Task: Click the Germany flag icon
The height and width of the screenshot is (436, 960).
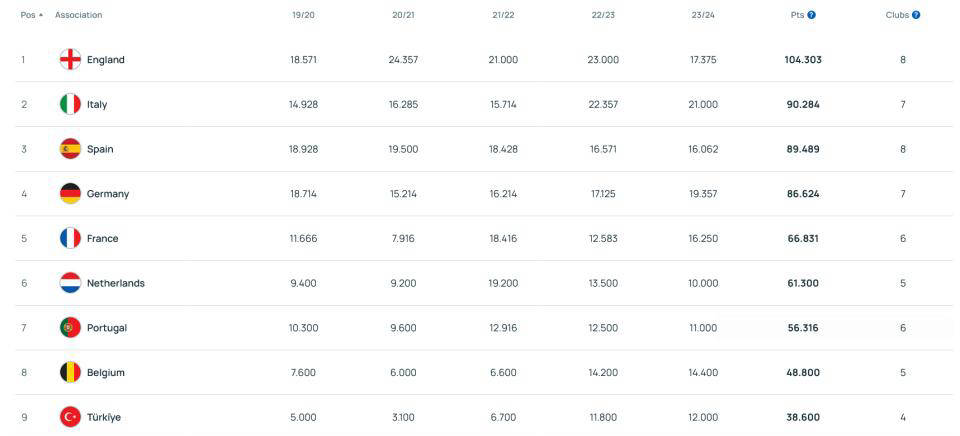Action: pyautogui.click(x=70, y=194)
